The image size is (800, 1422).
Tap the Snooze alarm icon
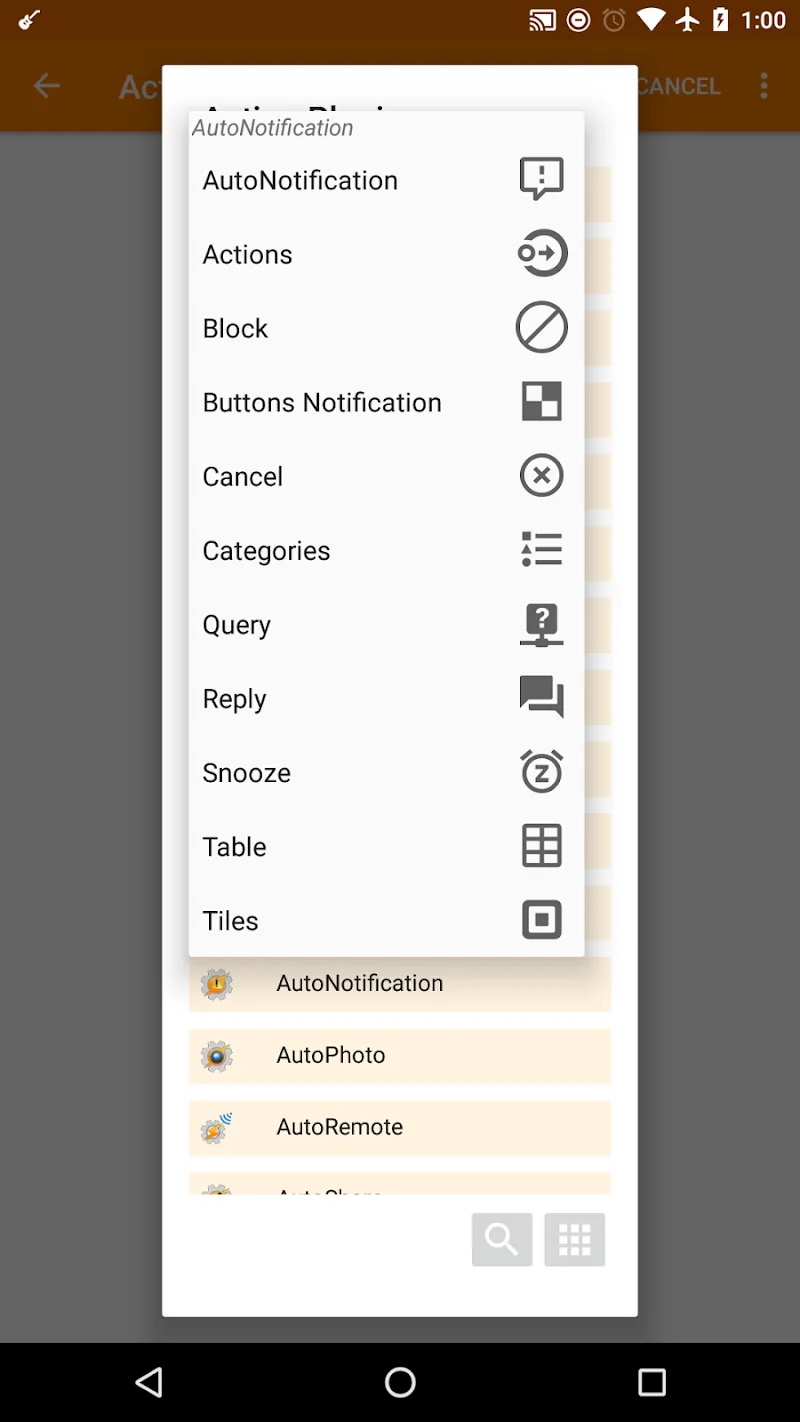tap(541, 771)
